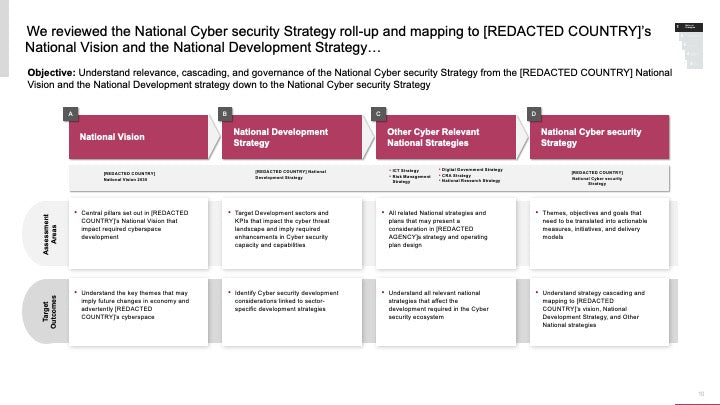Click the bold 'Objective:' label
Screen dimensions: 720x405
(x=51, y=73)
